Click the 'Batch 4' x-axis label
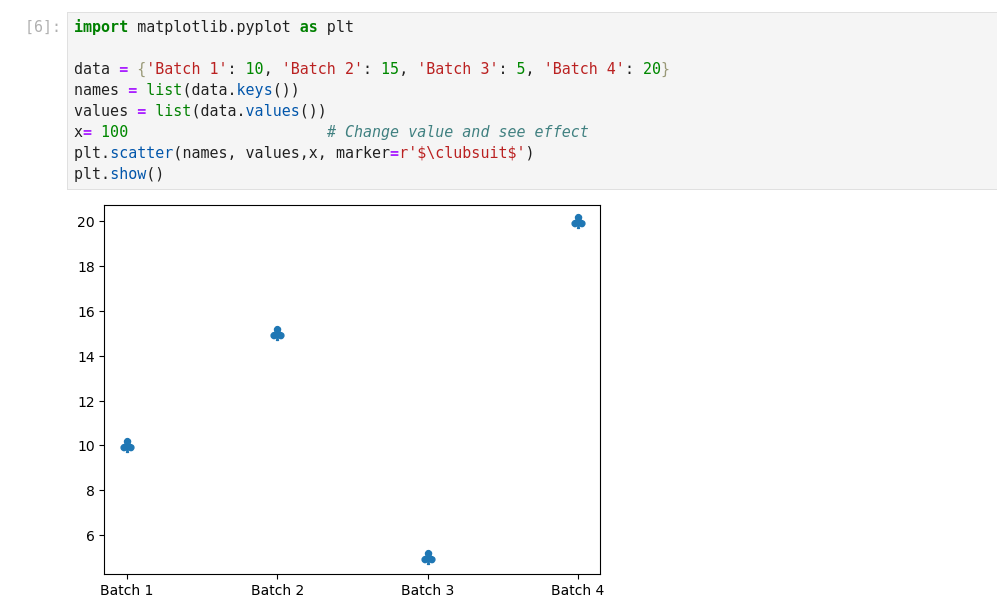The image size is (997, 603). point(578,590)
